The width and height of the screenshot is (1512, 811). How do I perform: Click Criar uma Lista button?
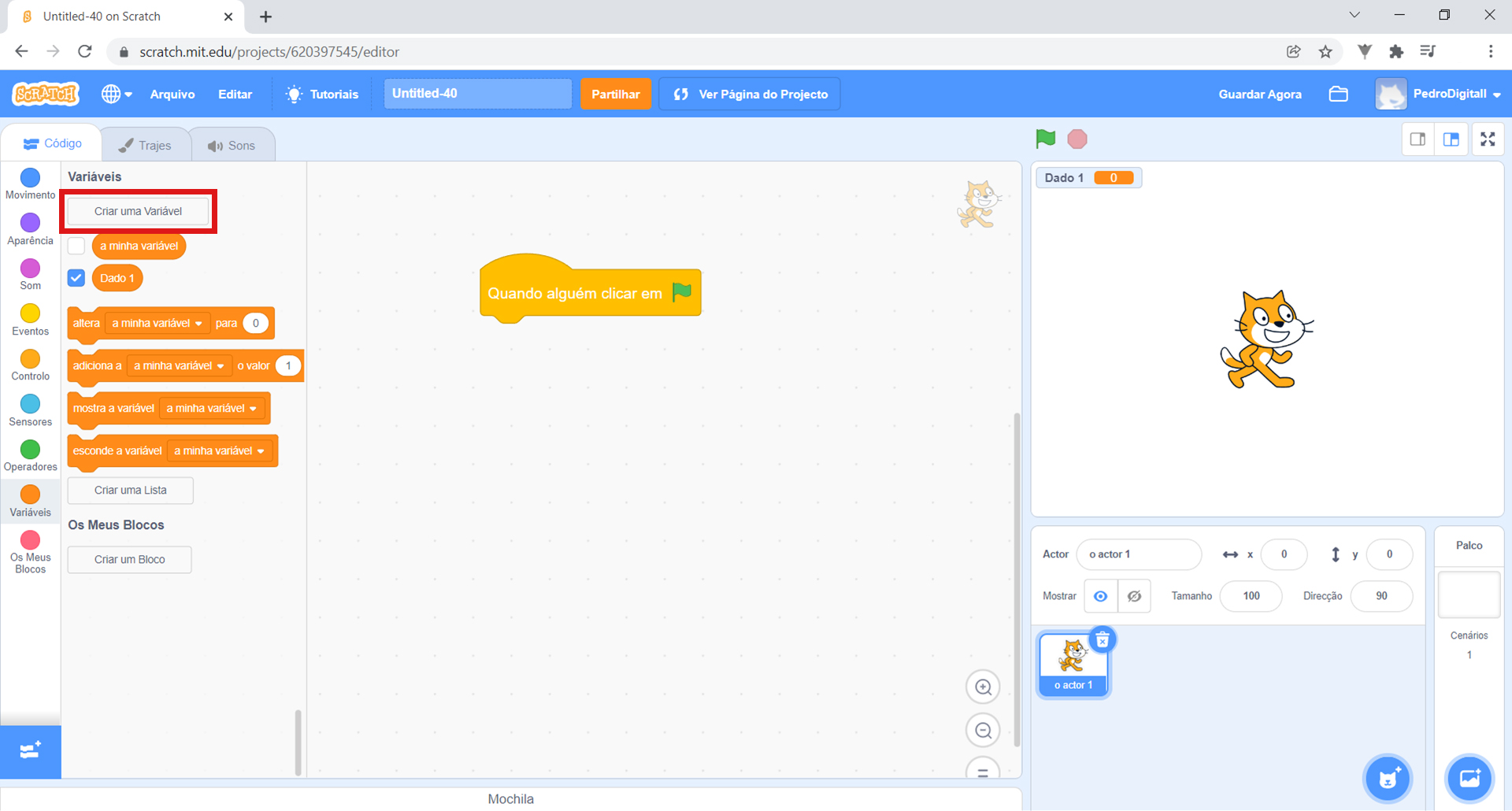pos(130,490)
